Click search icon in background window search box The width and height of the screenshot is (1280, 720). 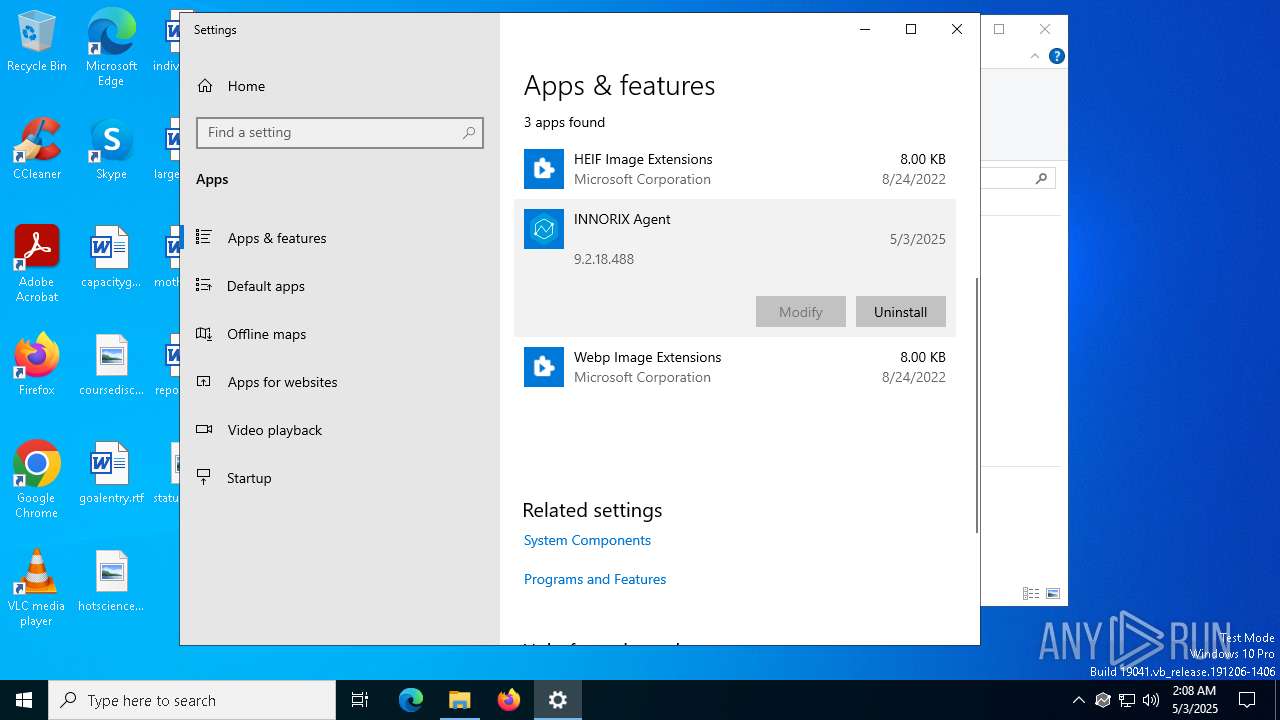tap(1041, 179)
